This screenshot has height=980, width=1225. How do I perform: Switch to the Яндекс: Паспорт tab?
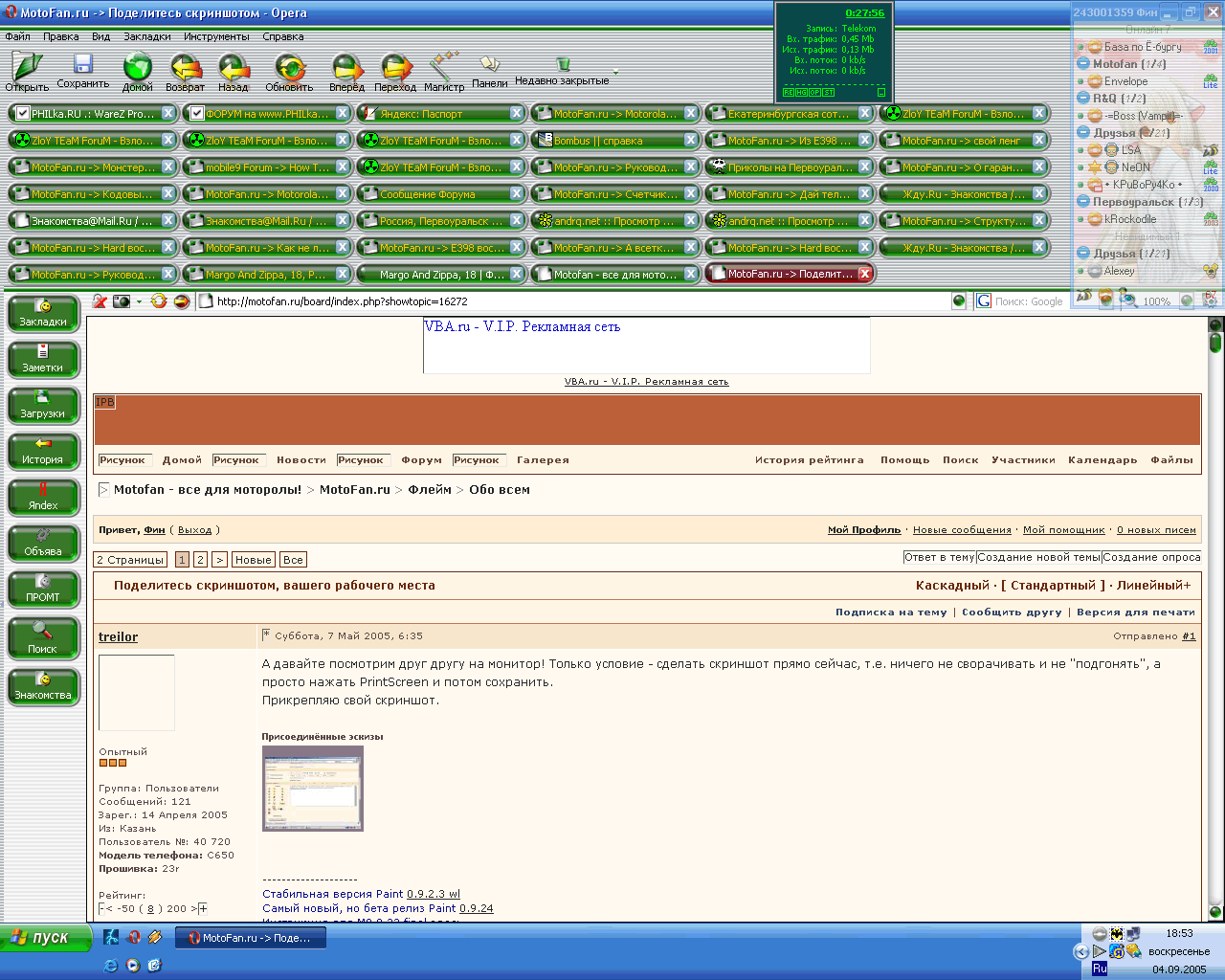(x=441, y=113)
